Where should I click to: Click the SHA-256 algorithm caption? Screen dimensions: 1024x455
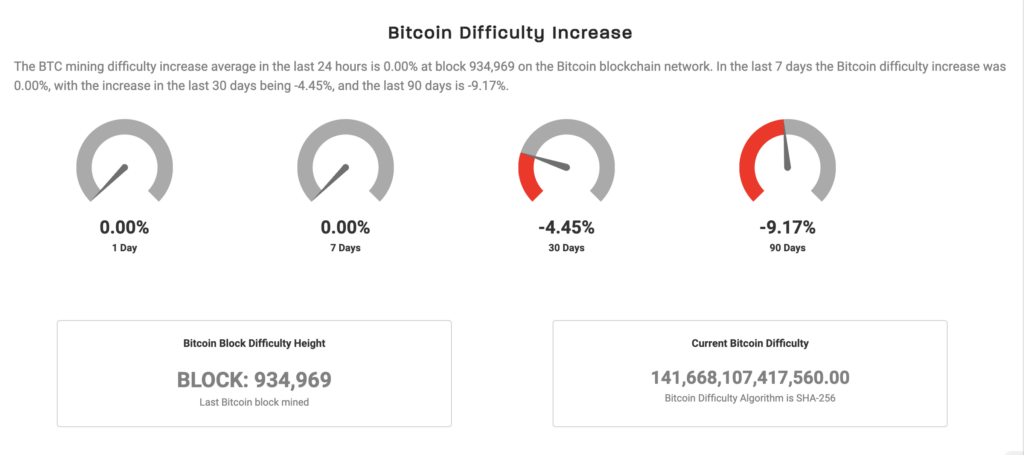click(750, 398)
